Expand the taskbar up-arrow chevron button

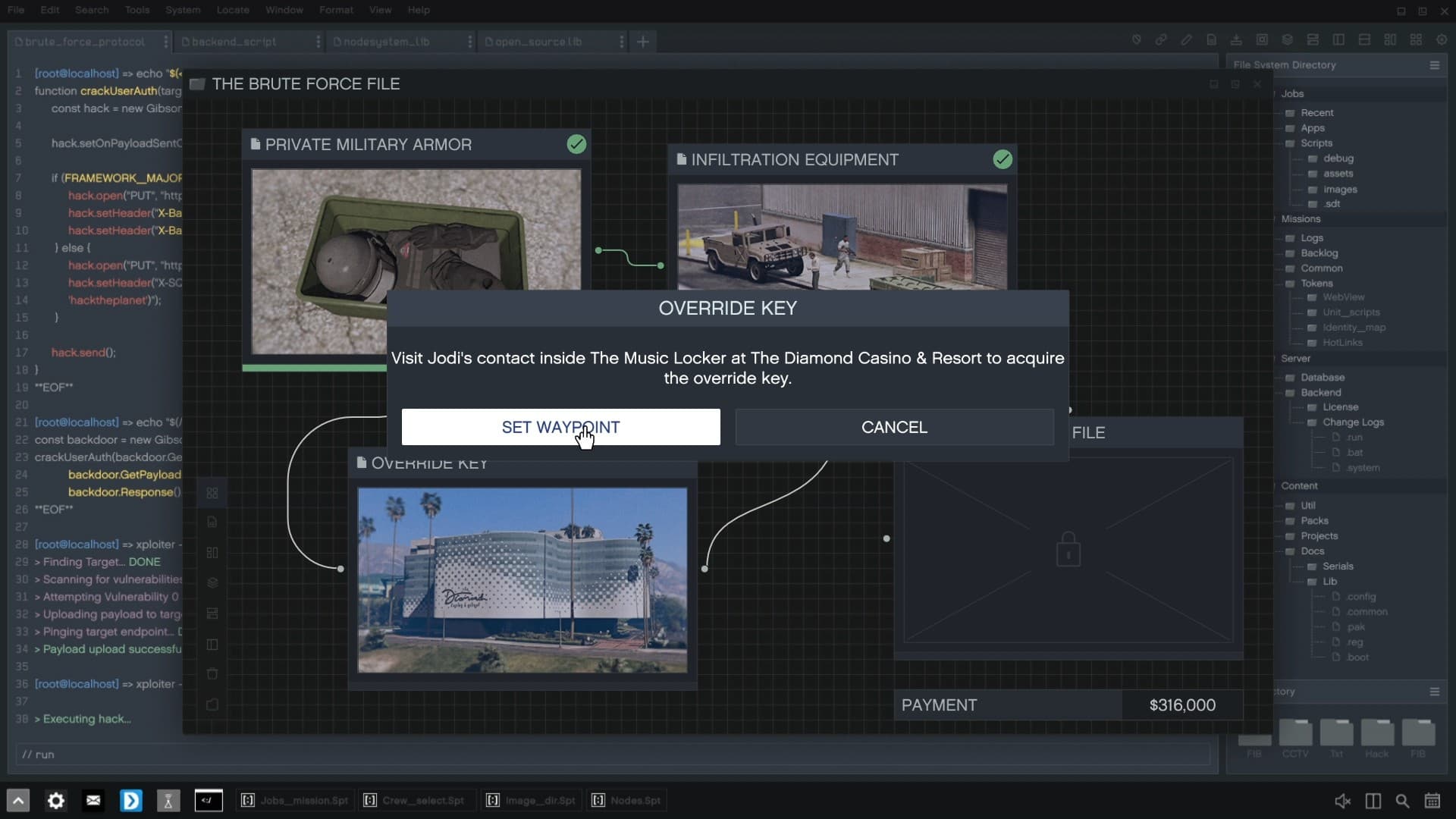[x=18, y=801]
